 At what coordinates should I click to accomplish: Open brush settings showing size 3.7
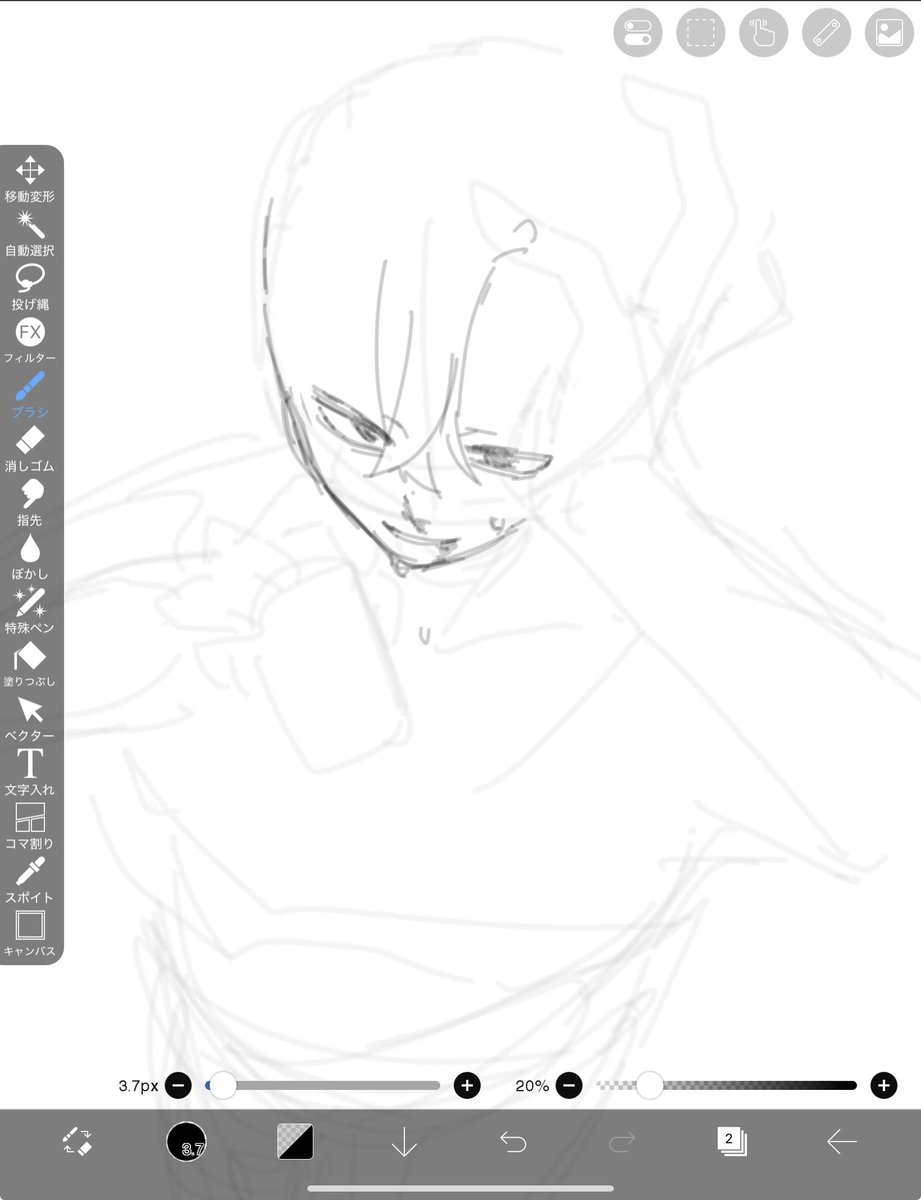pos(187,1141)
